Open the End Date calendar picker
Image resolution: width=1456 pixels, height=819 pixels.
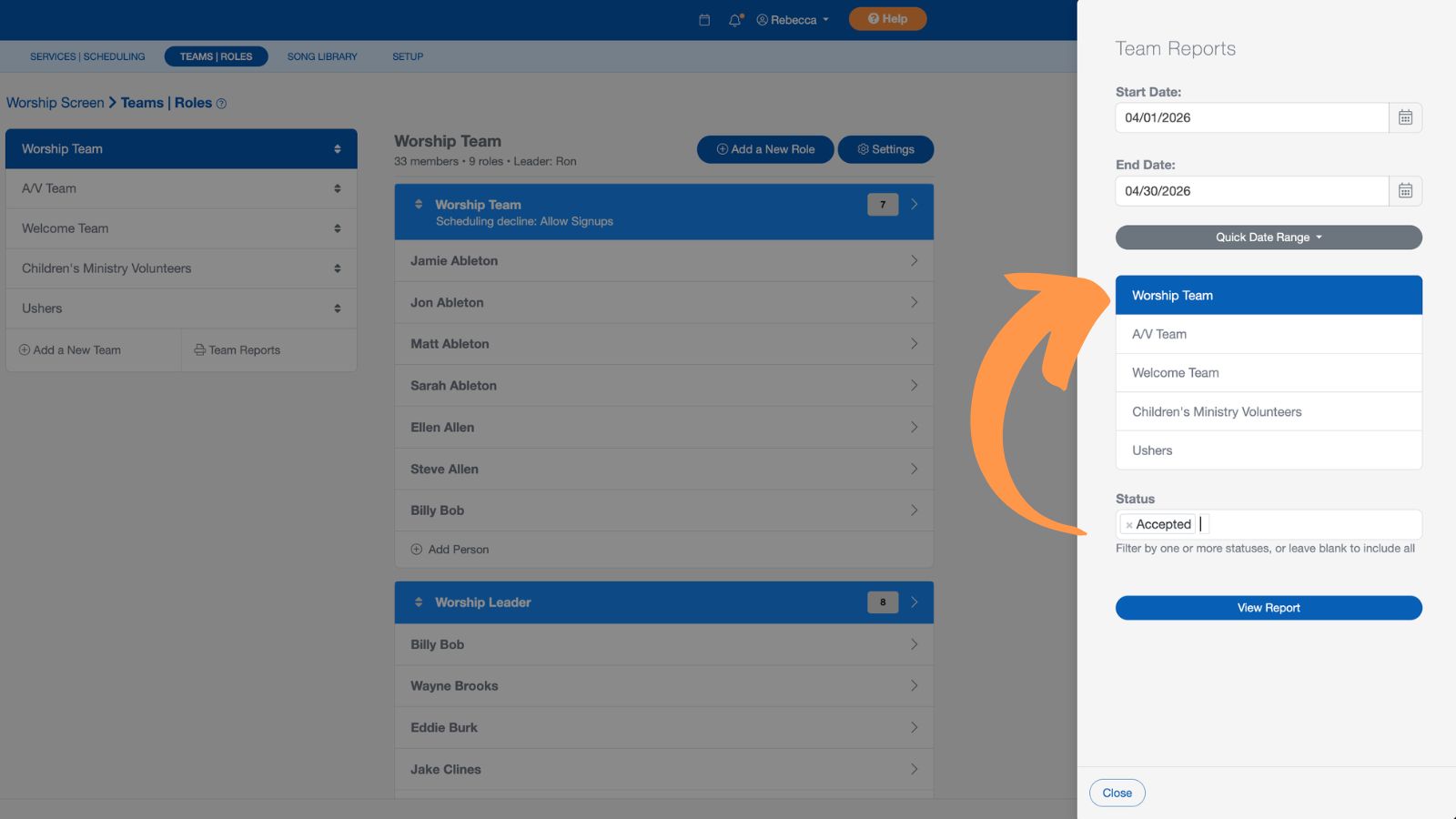[1405, 191]
